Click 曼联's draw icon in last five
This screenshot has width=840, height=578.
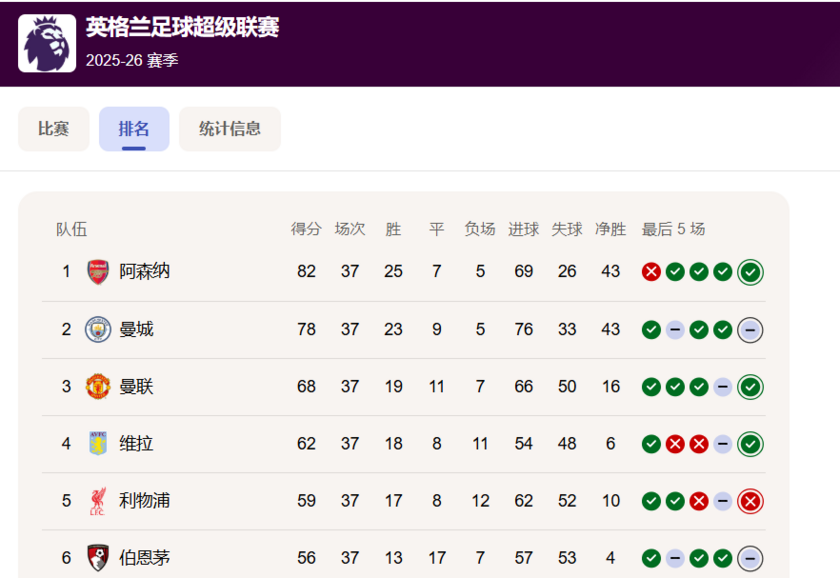(723, 387)
